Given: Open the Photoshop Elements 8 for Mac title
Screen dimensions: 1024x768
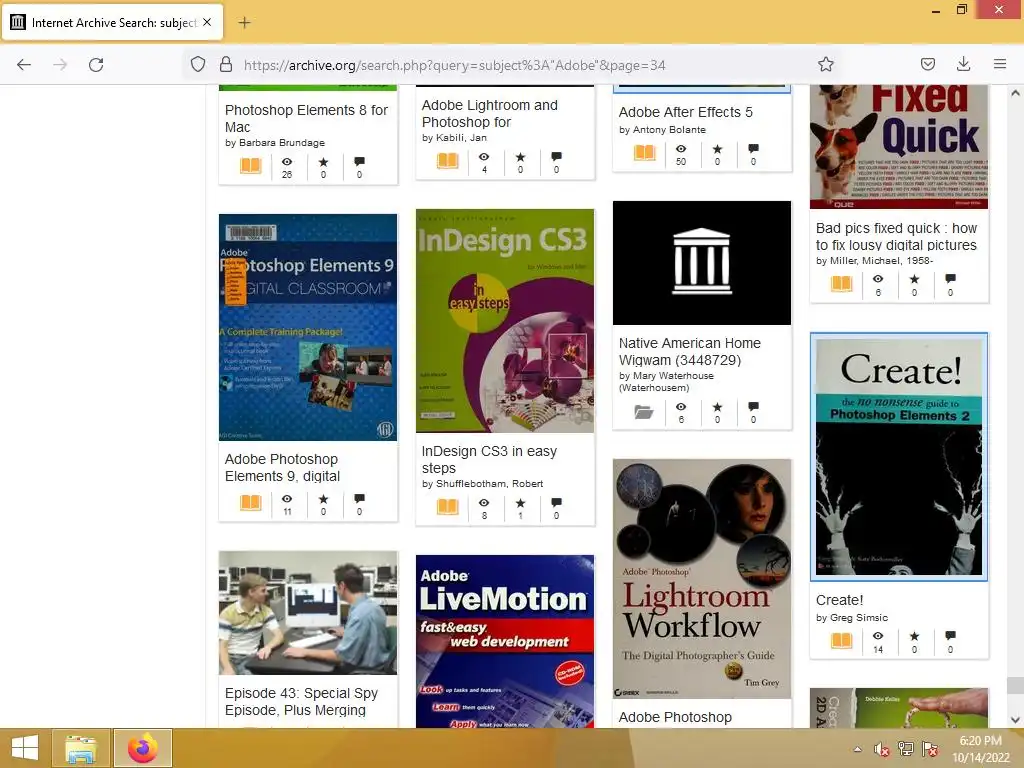Looking at the screenshot, I should coord(306,118).
